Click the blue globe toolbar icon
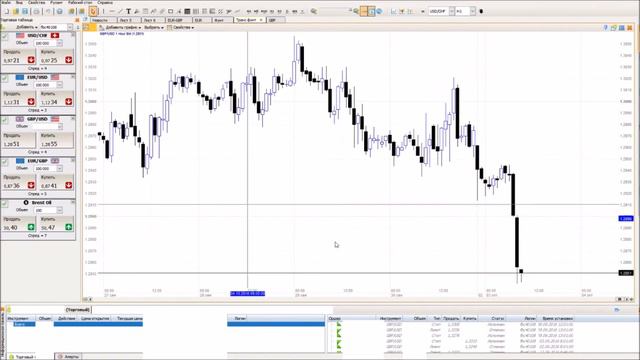Viewport: 640px width, 360px height. coord(379,11)
